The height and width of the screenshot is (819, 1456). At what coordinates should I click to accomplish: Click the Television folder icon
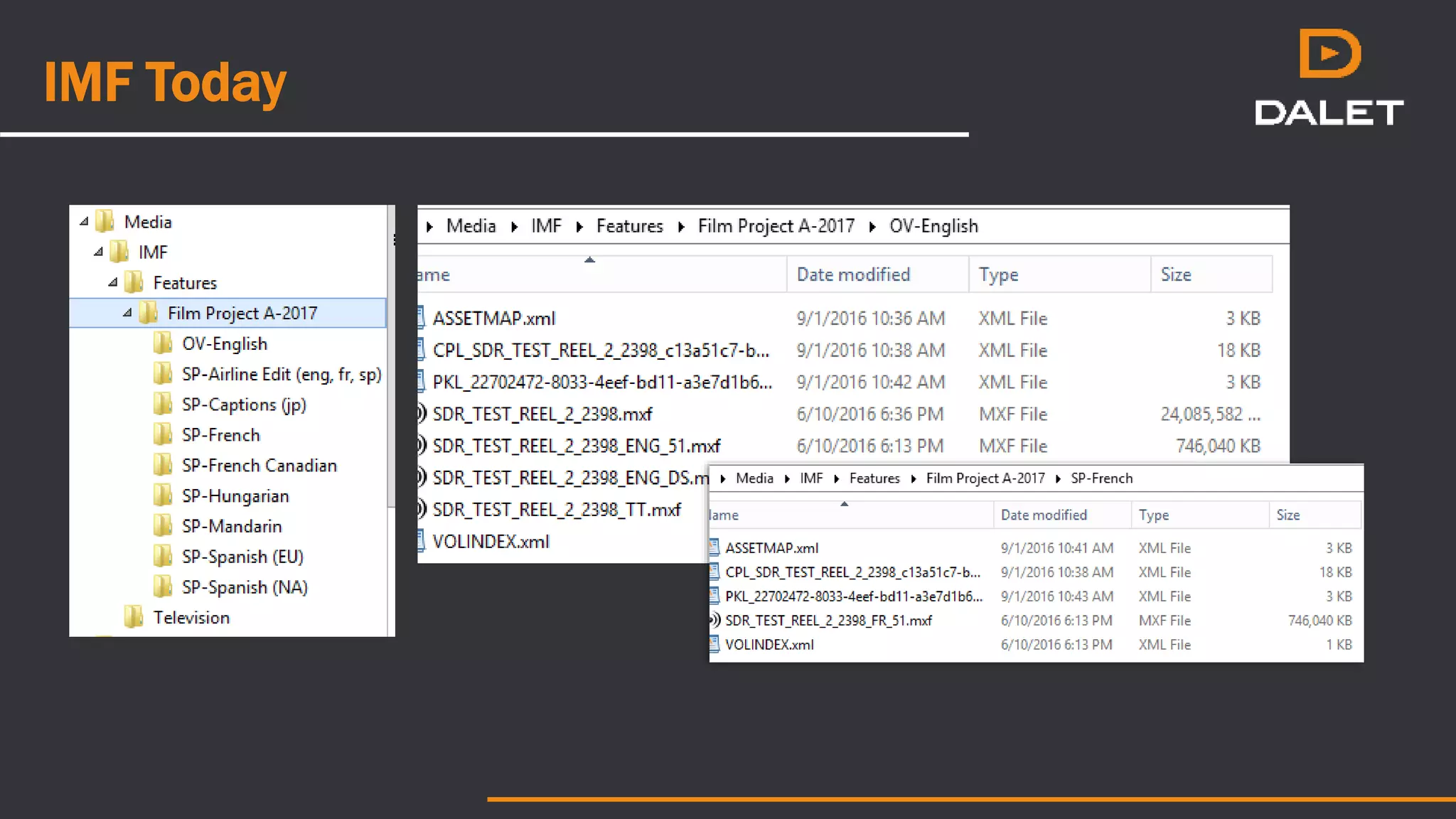point(134,617)
